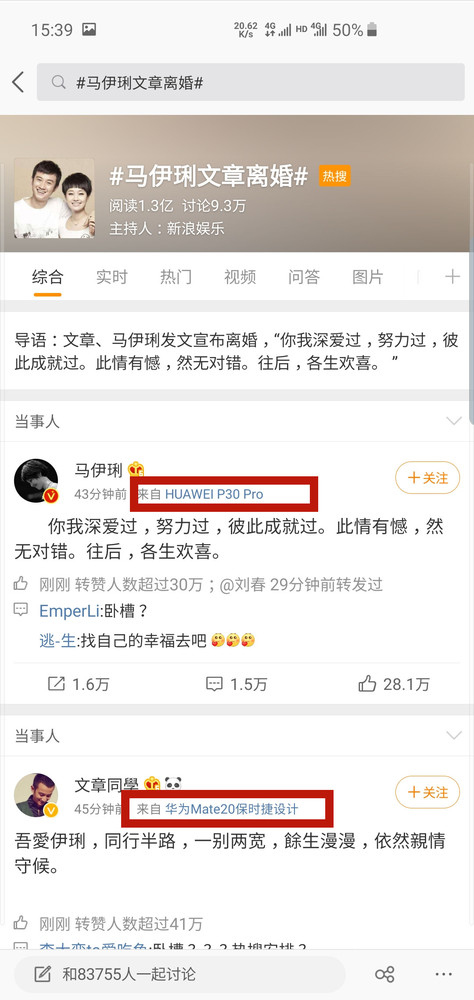The width and height of the screenshot is (474, 1000).
Task: Tap the back arrow icon
Action: click(x=18, y=82)
